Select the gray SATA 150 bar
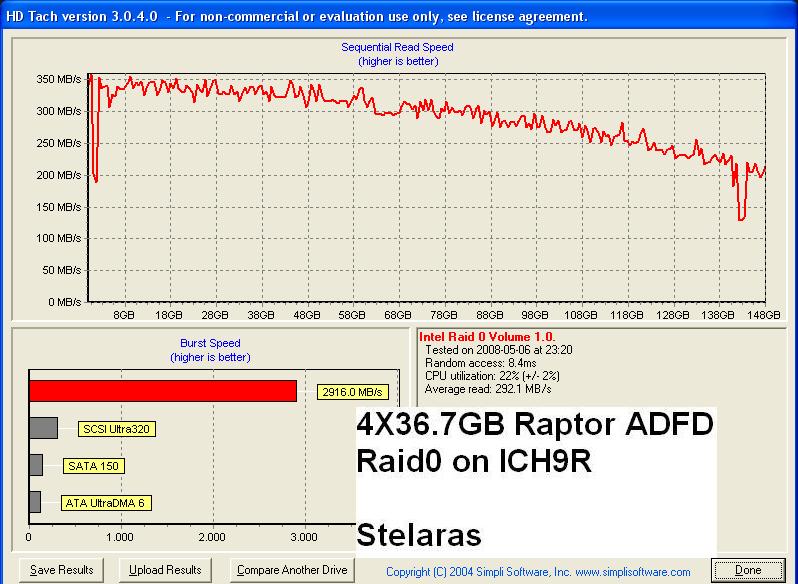This screenshot has height=584, width=798. pos(36,465)
